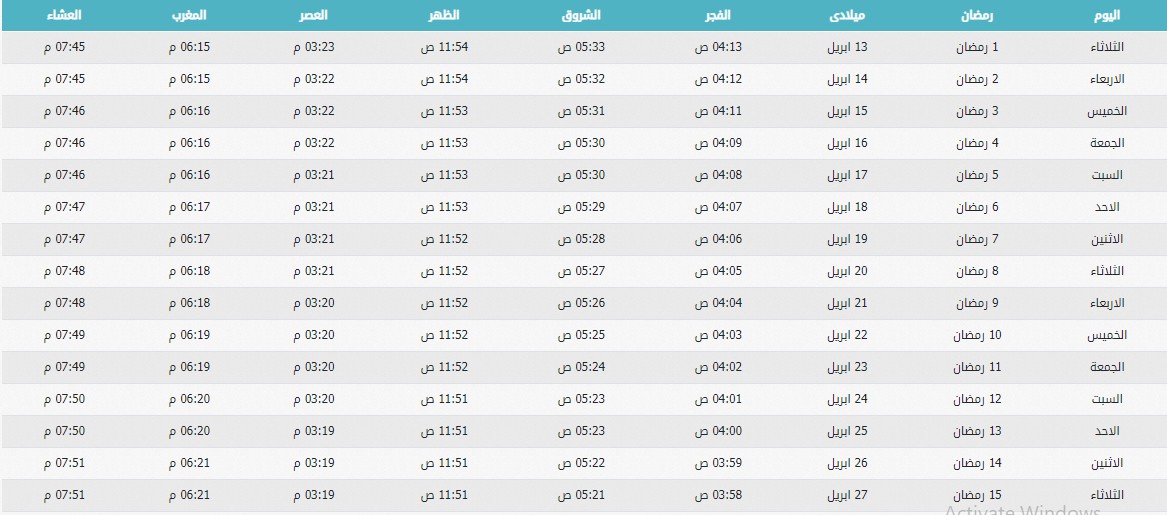Click the الظهر column header
This screenshot has height=515, width=1167.
click(x=444, y=15)
